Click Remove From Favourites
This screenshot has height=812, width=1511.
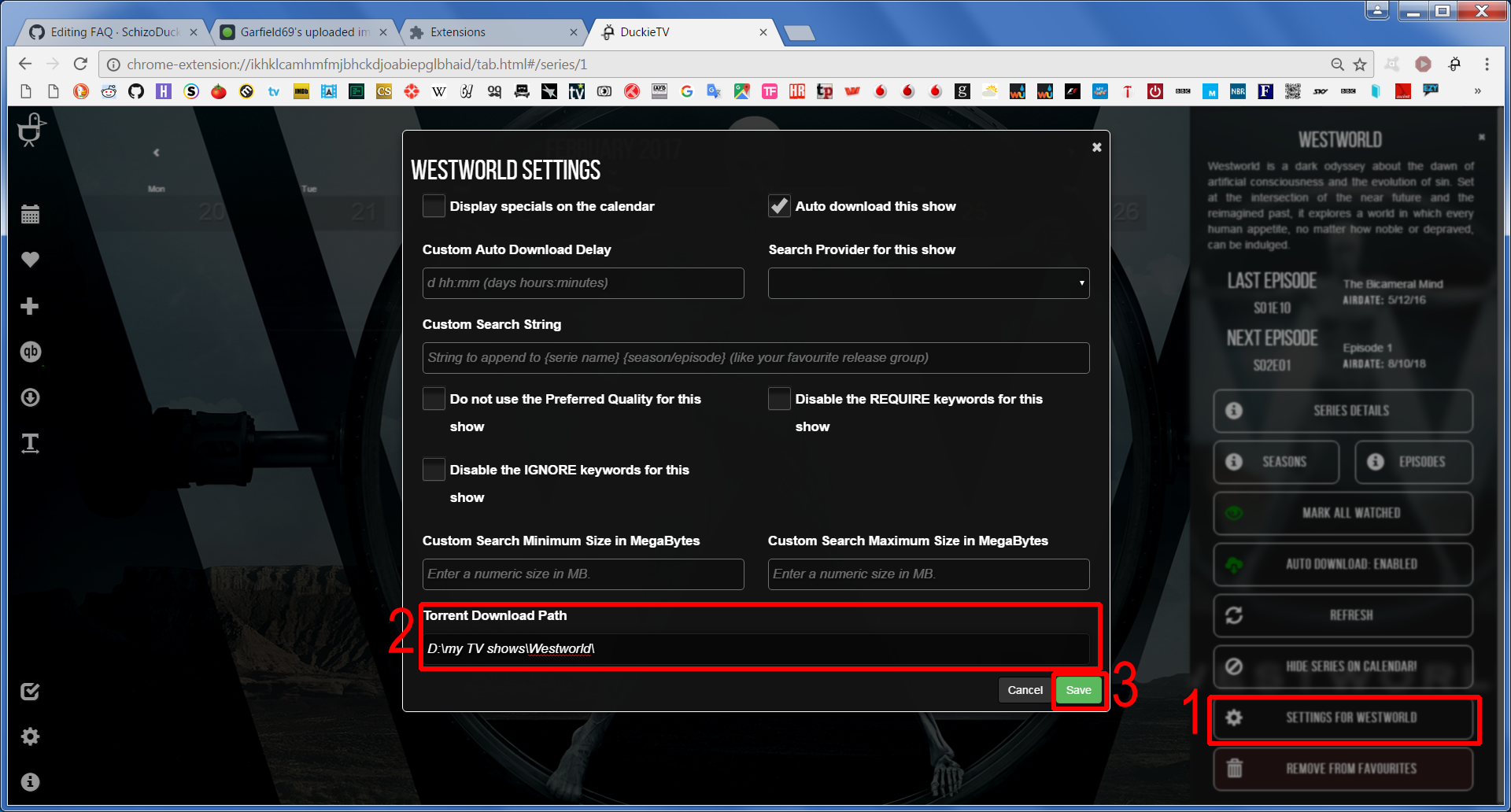(x=1343, y=769)
